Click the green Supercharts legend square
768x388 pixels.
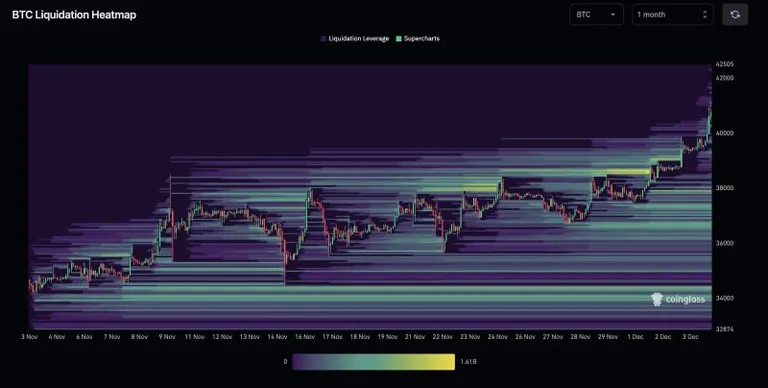click(399, 39)
